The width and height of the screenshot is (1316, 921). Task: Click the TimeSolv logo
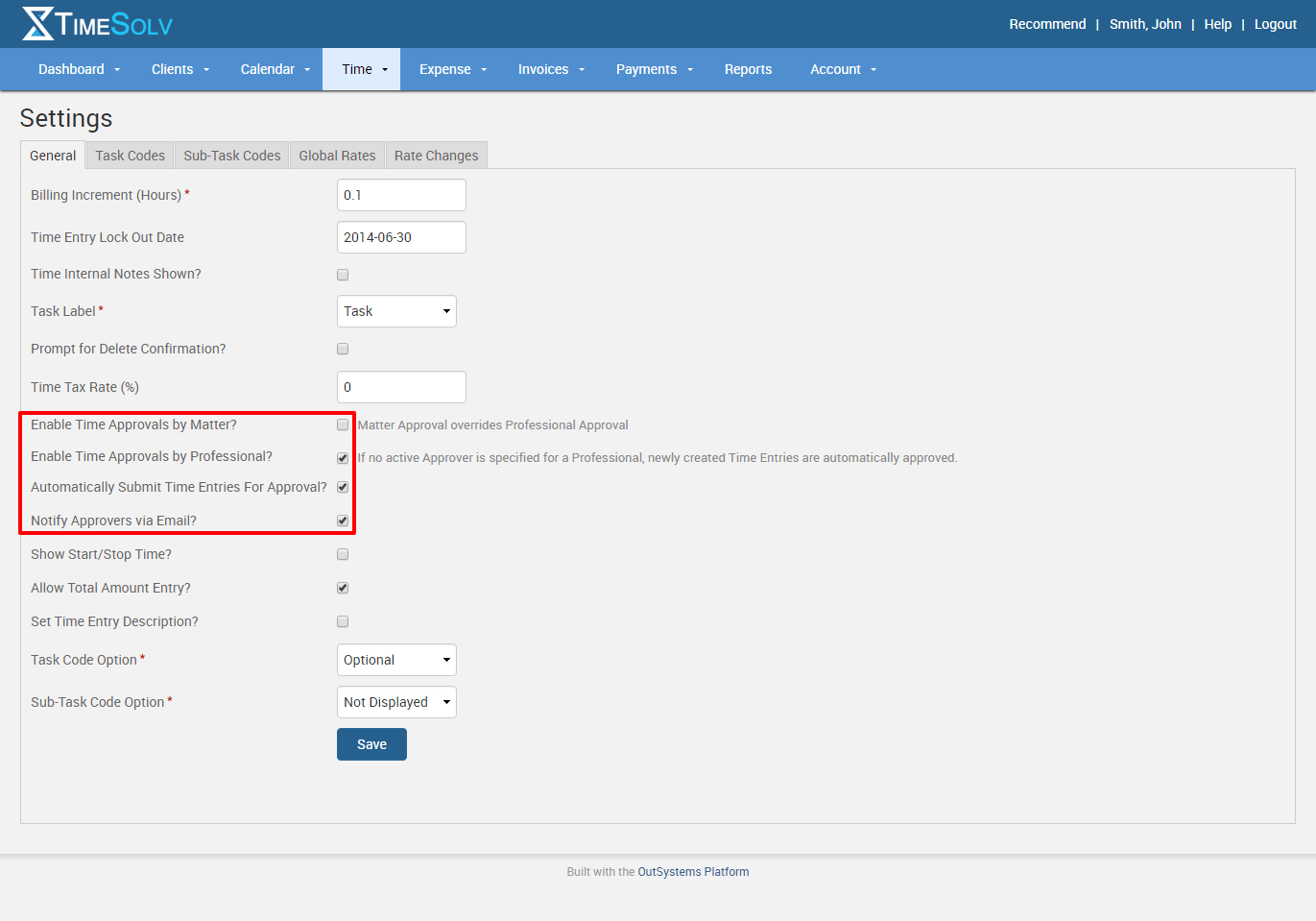[96, 24]
